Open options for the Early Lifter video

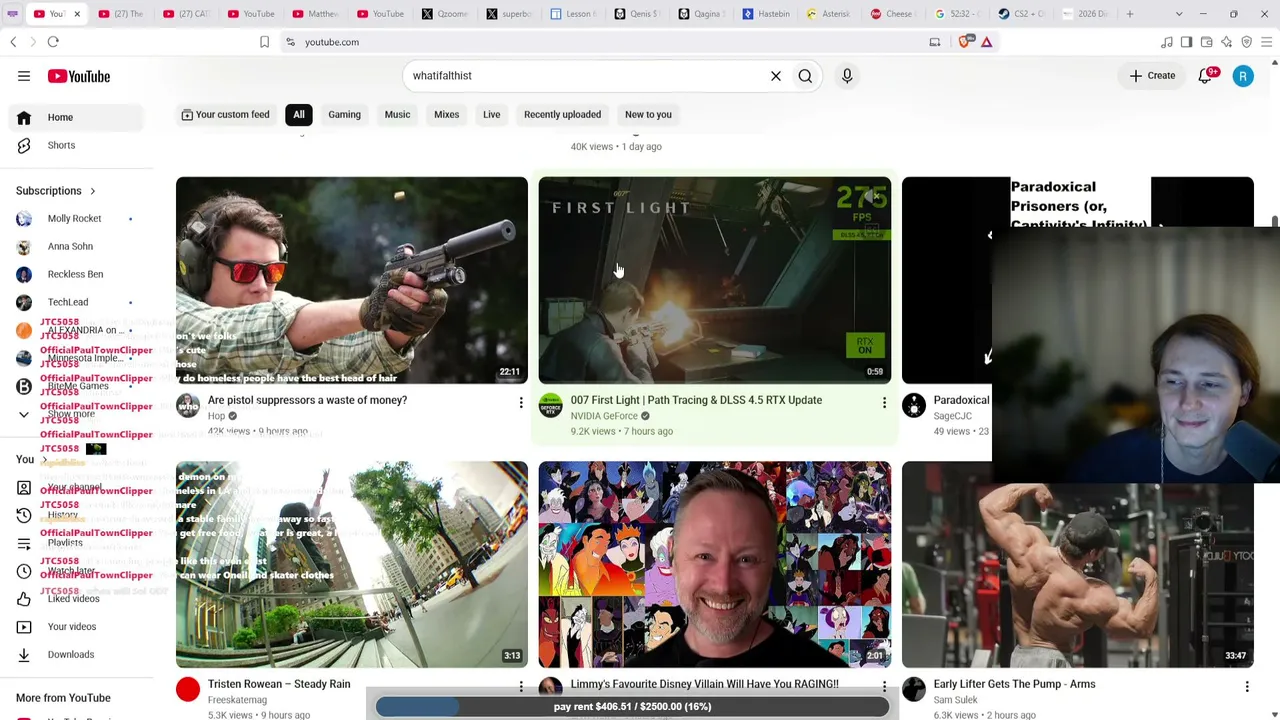click(1247, 687)
